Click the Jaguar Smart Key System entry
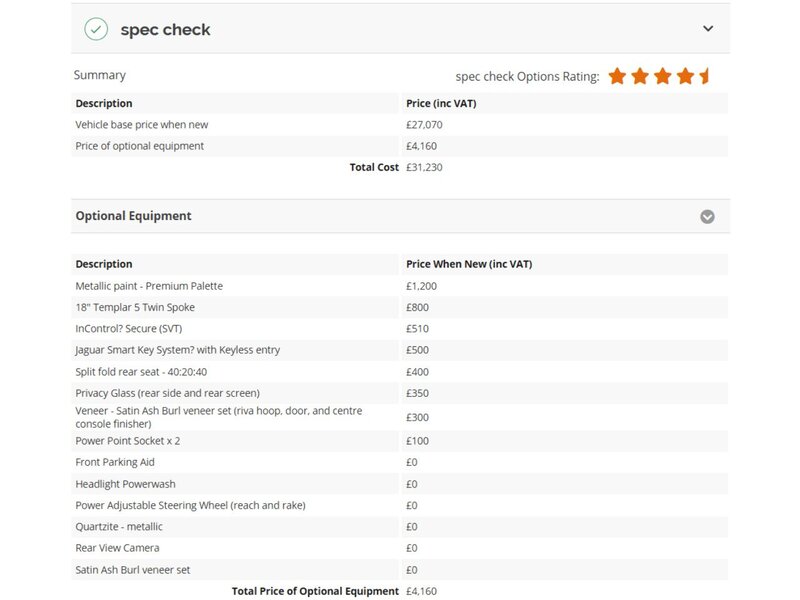The height and width of the screenshot is (600, 800). [x=178, y=350]
